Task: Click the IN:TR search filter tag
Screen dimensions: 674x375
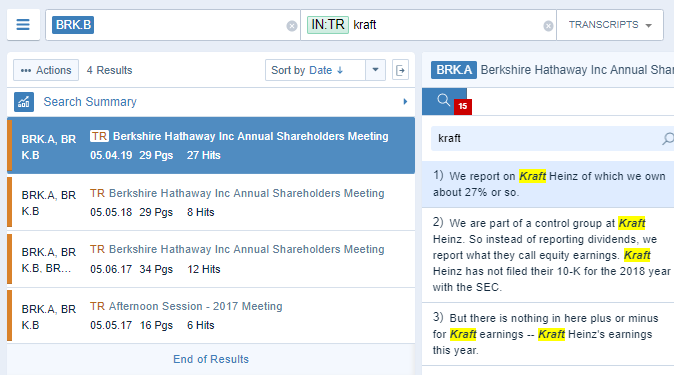Action: click(x=328, y=25)
